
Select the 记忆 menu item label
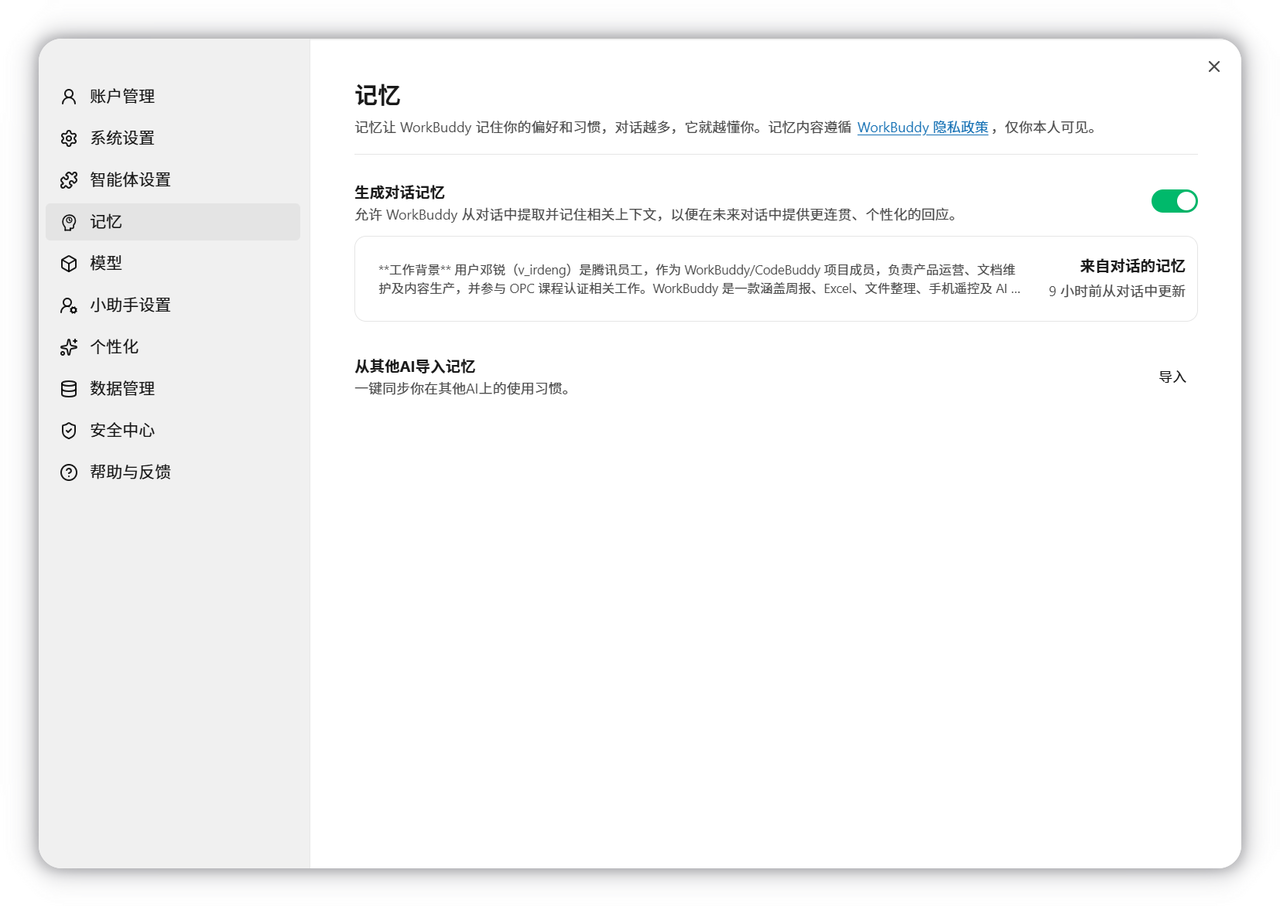point(106,222)
